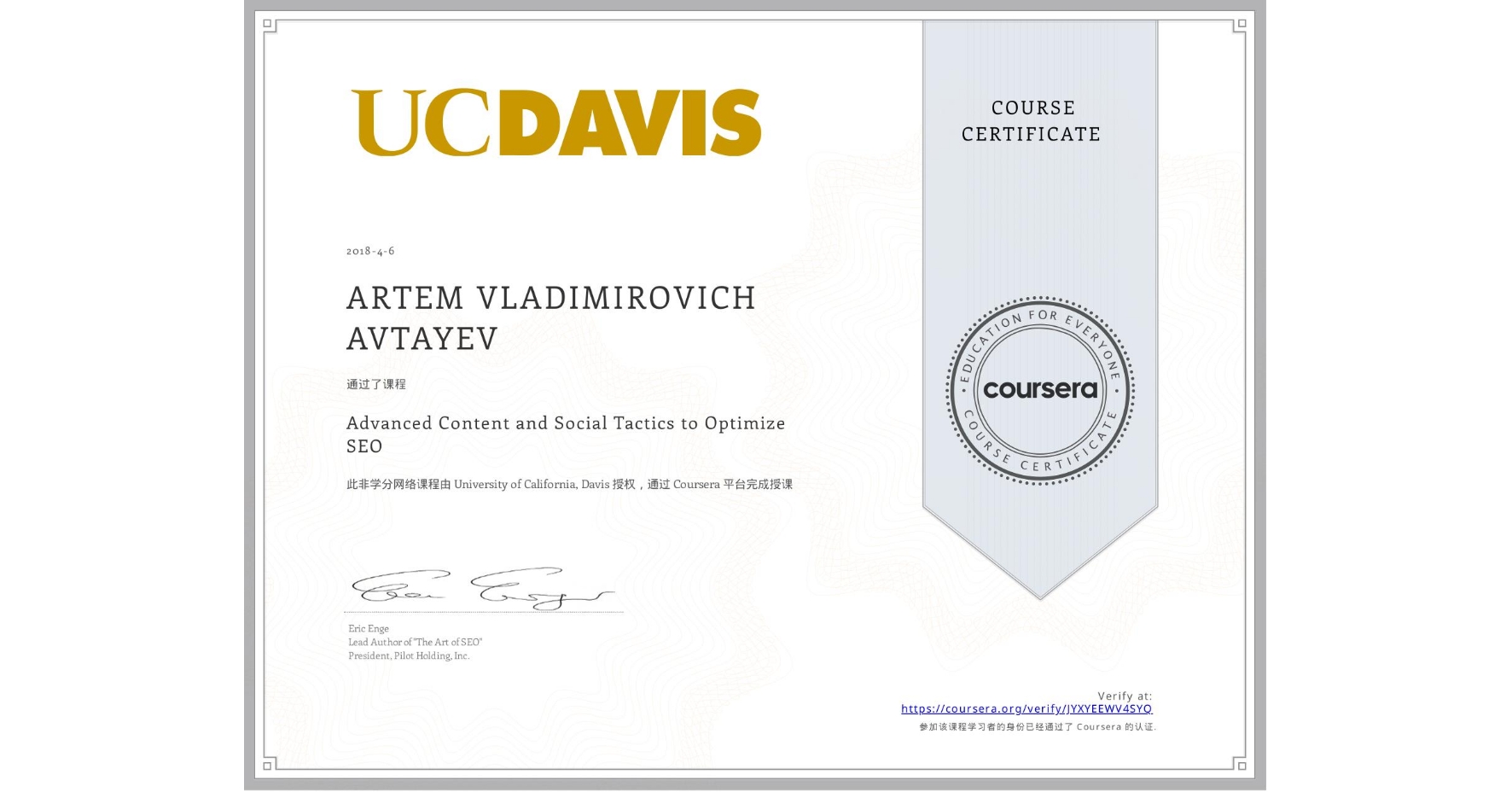Click the name ARTEM VLADIMIROVICH
The height and width of the screenshot is (792, 1512).
tap(551, 298)
